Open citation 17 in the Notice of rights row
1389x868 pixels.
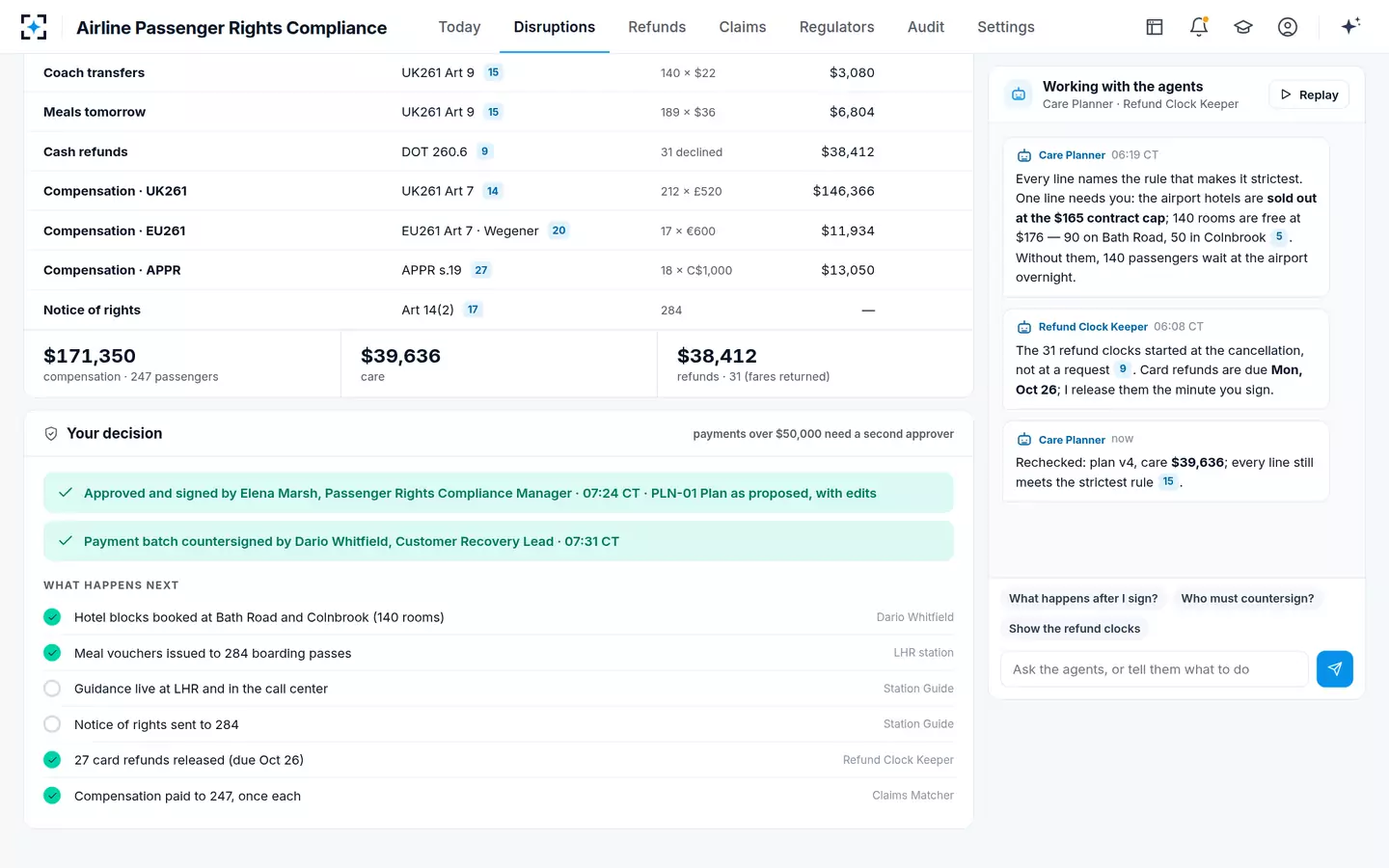coord(473,310)
